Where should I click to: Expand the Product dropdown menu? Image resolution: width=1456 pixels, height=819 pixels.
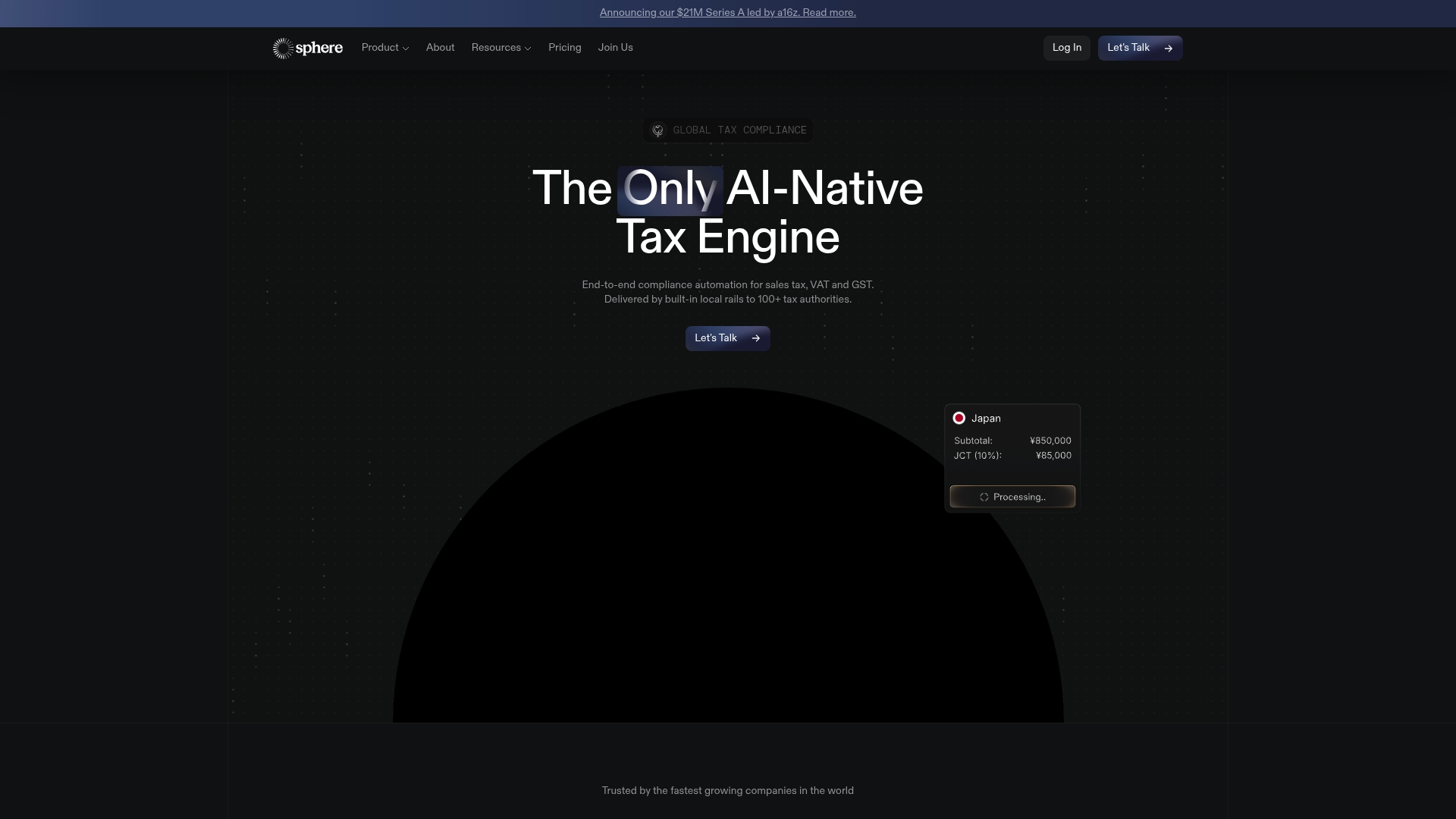[385, 48]
